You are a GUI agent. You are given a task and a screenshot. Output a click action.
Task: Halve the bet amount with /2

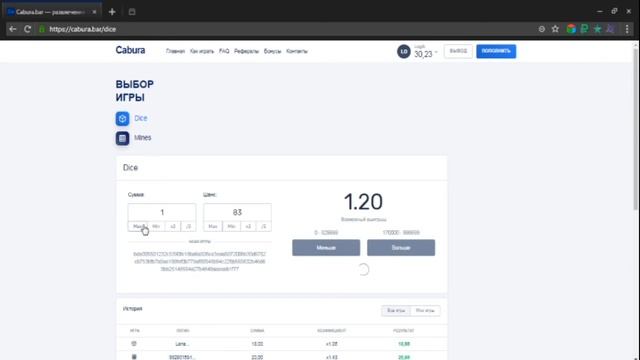coord(188,227)
